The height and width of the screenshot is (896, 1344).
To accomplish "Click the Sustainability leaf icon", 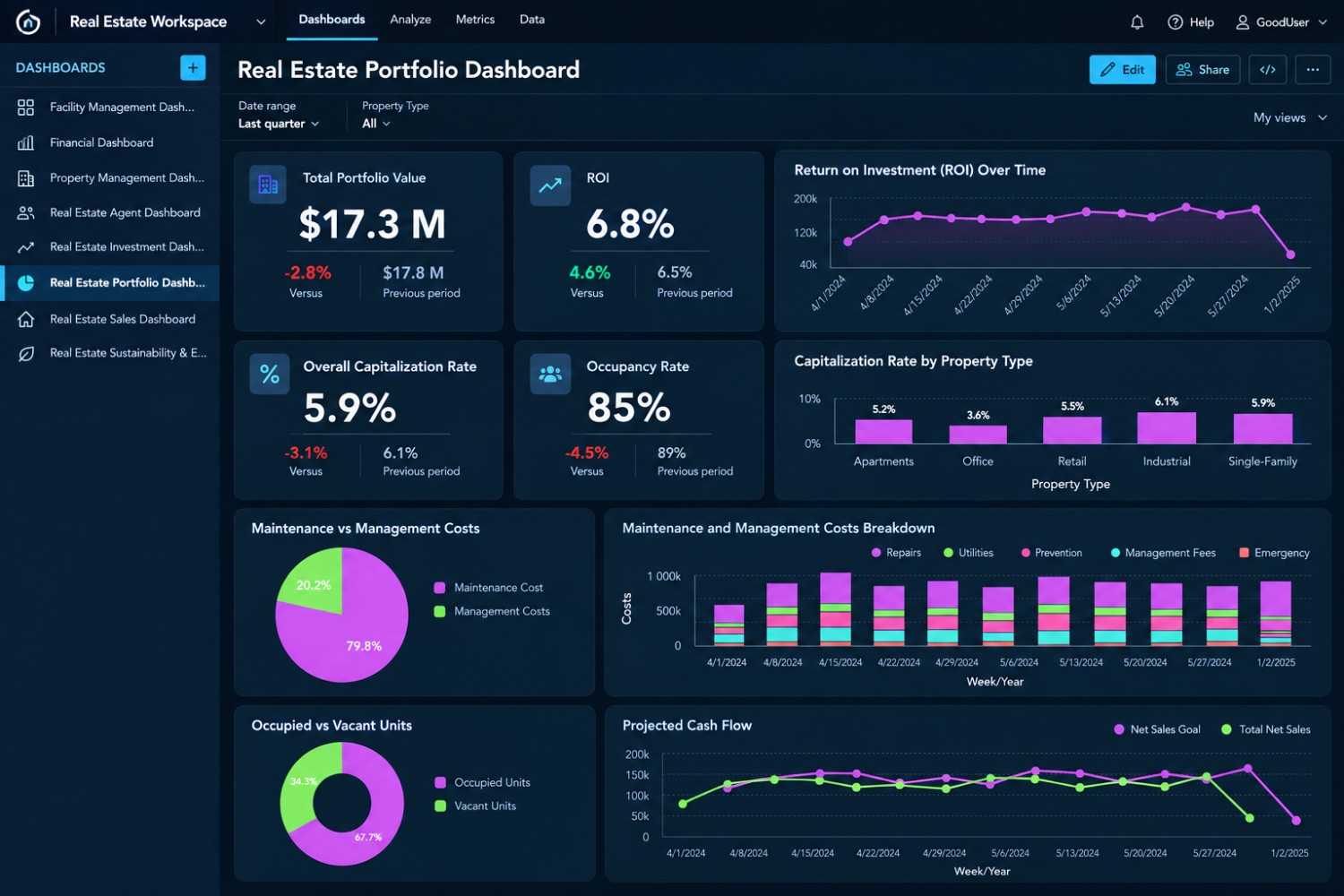I will click(x=26, y=354).
